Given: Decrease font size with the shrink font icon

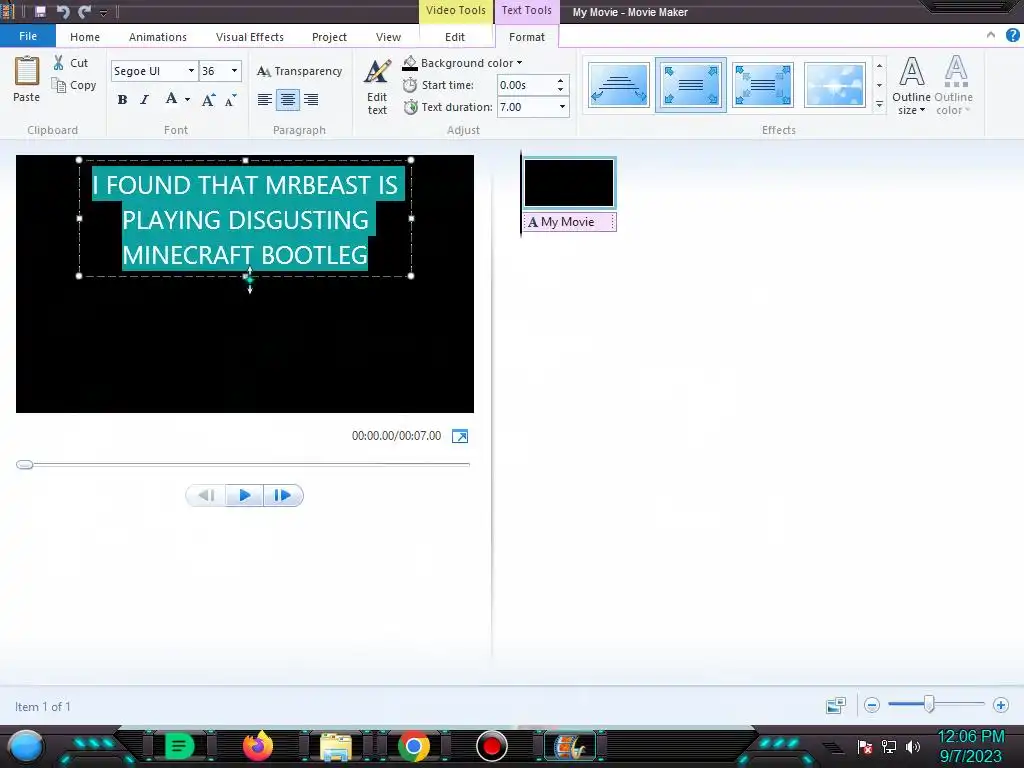Looking at the screenshot, I should (x=231, y=100).
